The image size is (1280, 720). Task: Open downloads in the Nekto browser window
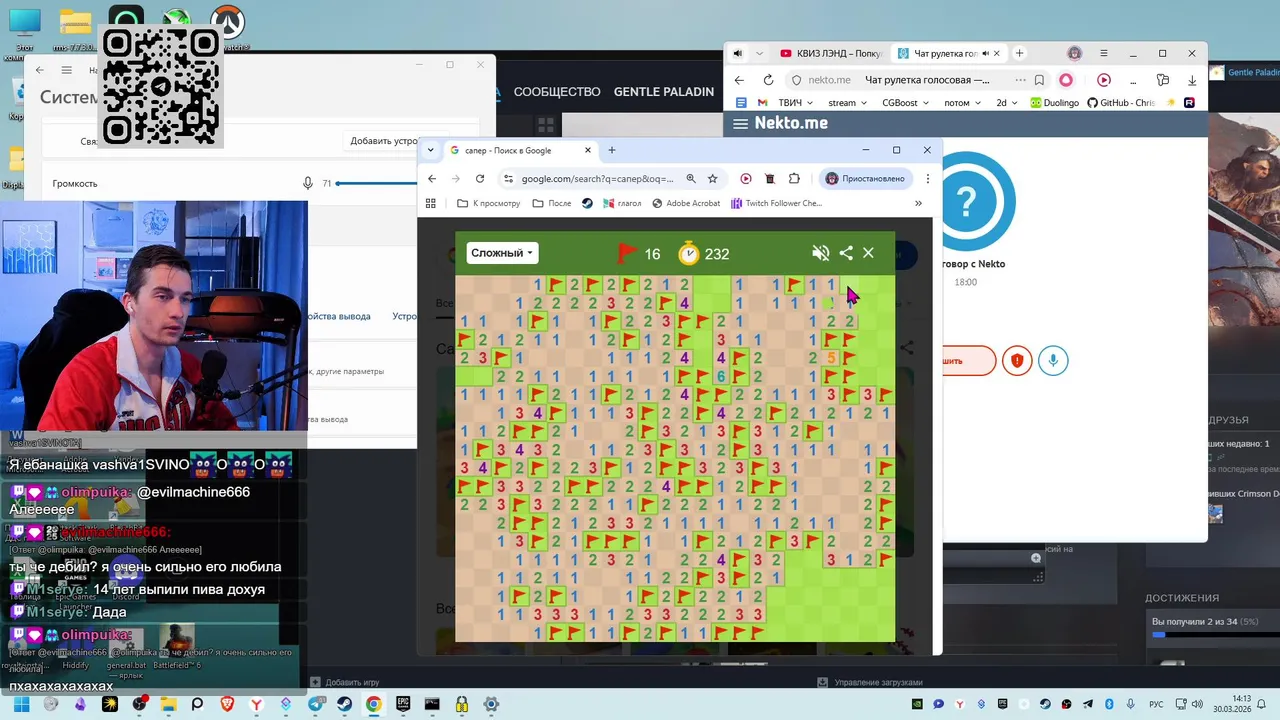[1192, 80]
